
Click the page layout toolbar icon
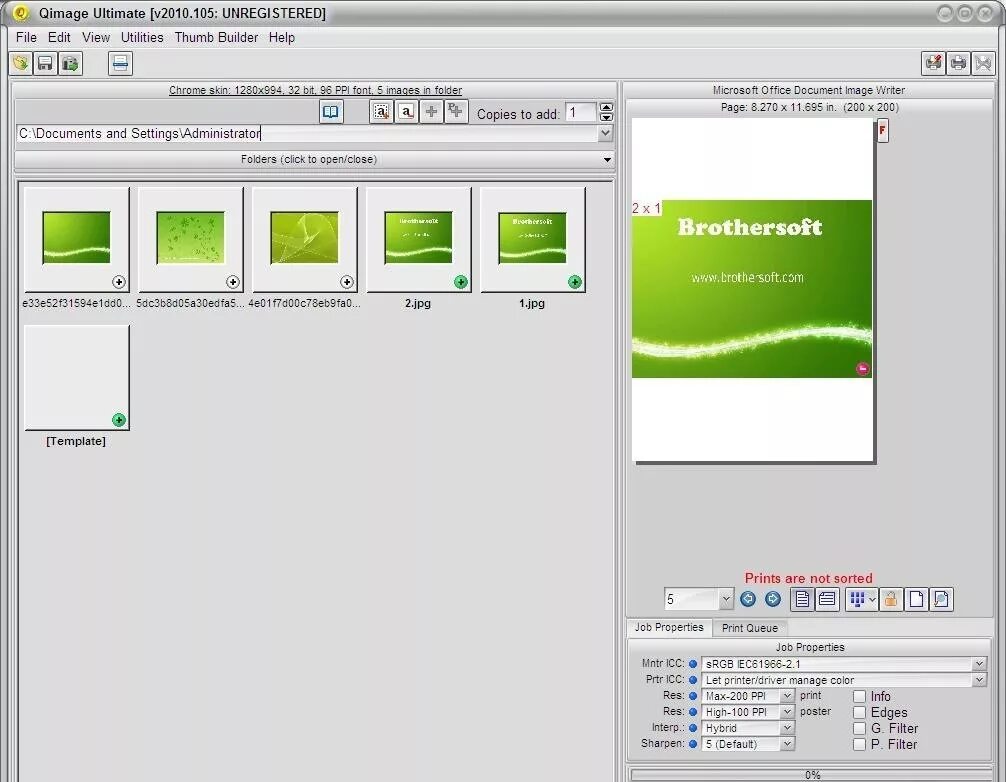[120, 63]
